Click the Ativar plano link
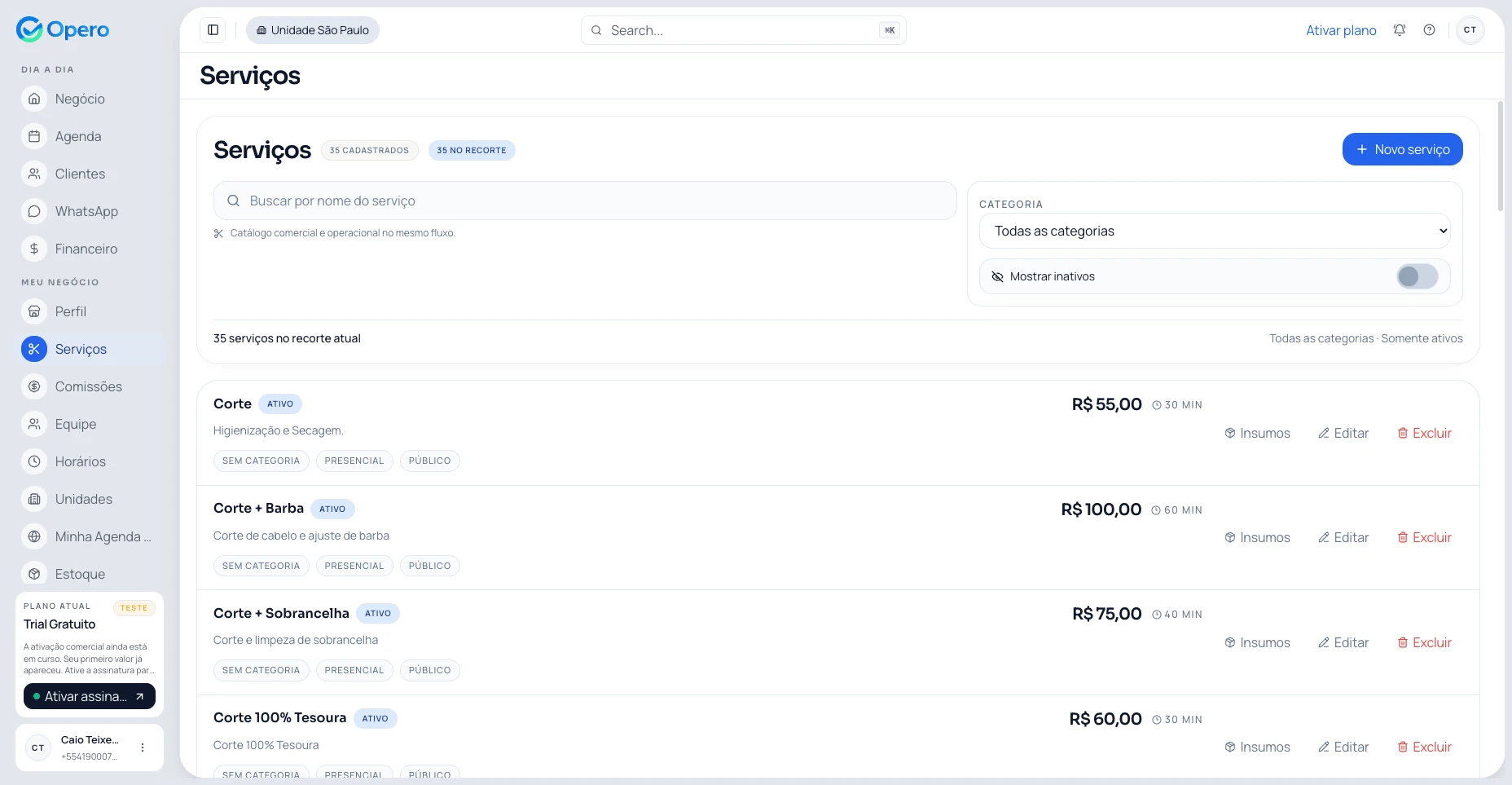The width and height of the screenshot is (1512, 785). pos(1341,30)
